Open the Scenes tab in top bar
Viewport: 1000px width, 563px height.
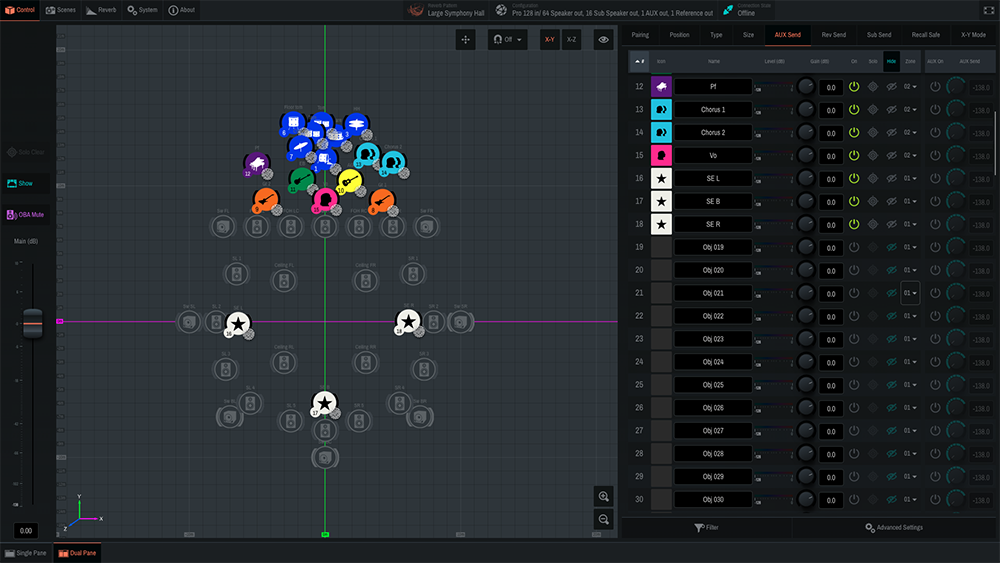[x=61, y=10]
